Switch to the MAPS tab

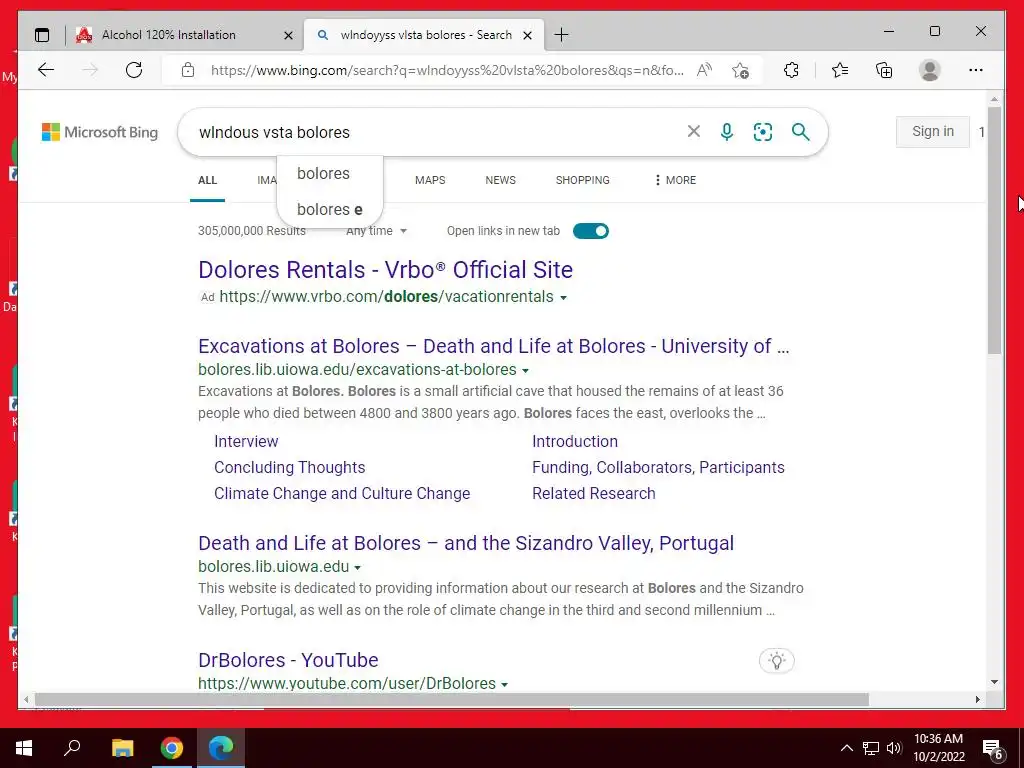coord(430,180)
